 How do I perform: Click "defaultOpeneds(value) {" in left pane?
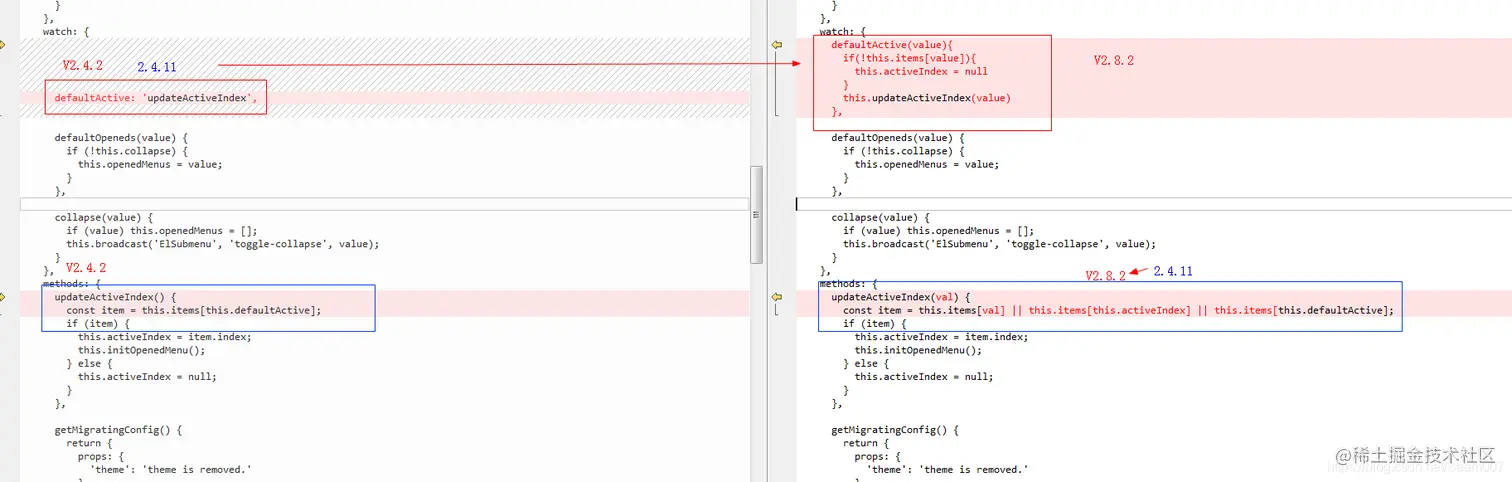(121, 137)
